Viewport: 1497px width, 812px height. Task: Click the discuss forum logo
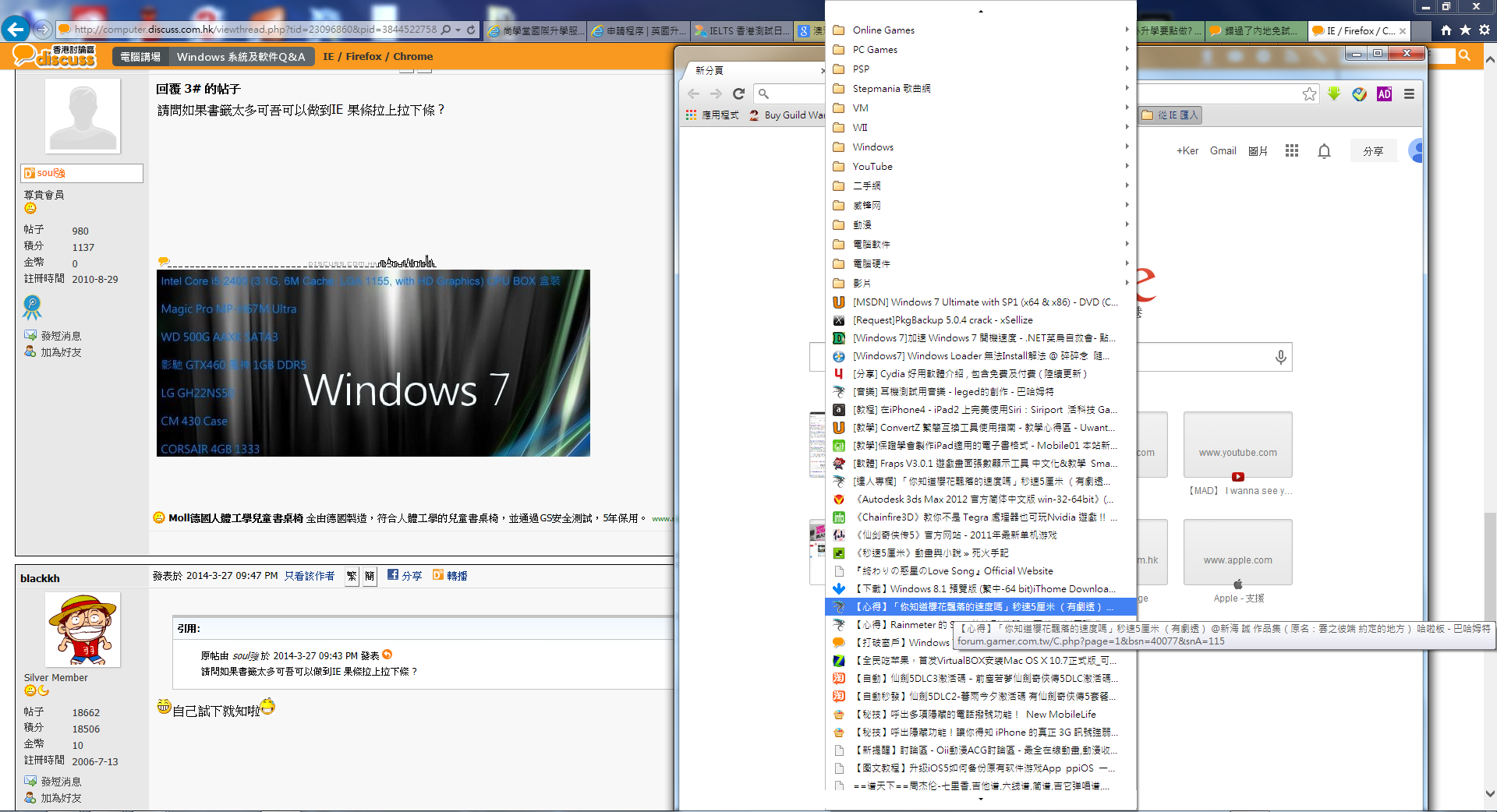(55, 55)
